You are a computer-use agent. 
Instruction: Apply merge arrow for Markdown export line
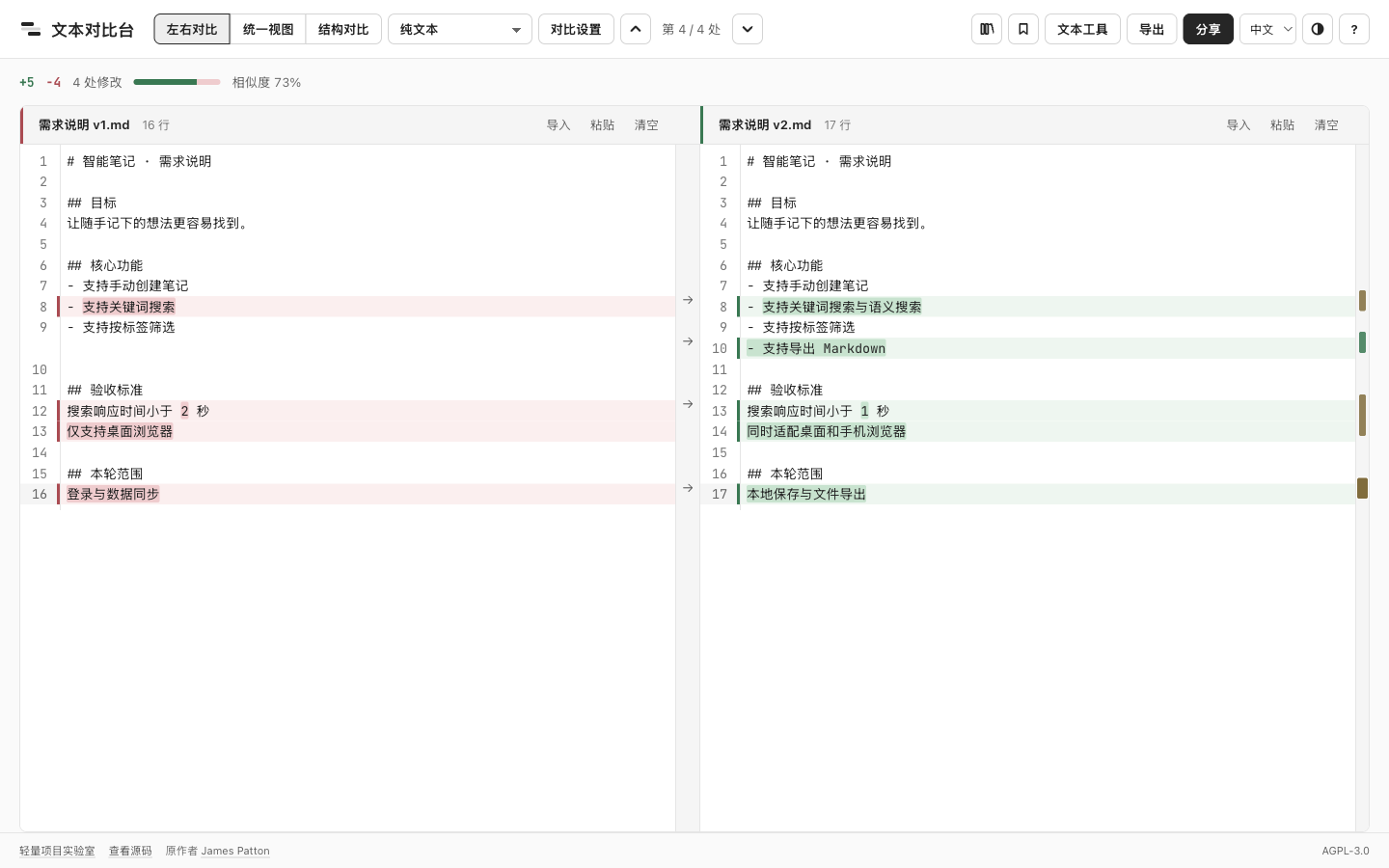click(x=688, y=341)
